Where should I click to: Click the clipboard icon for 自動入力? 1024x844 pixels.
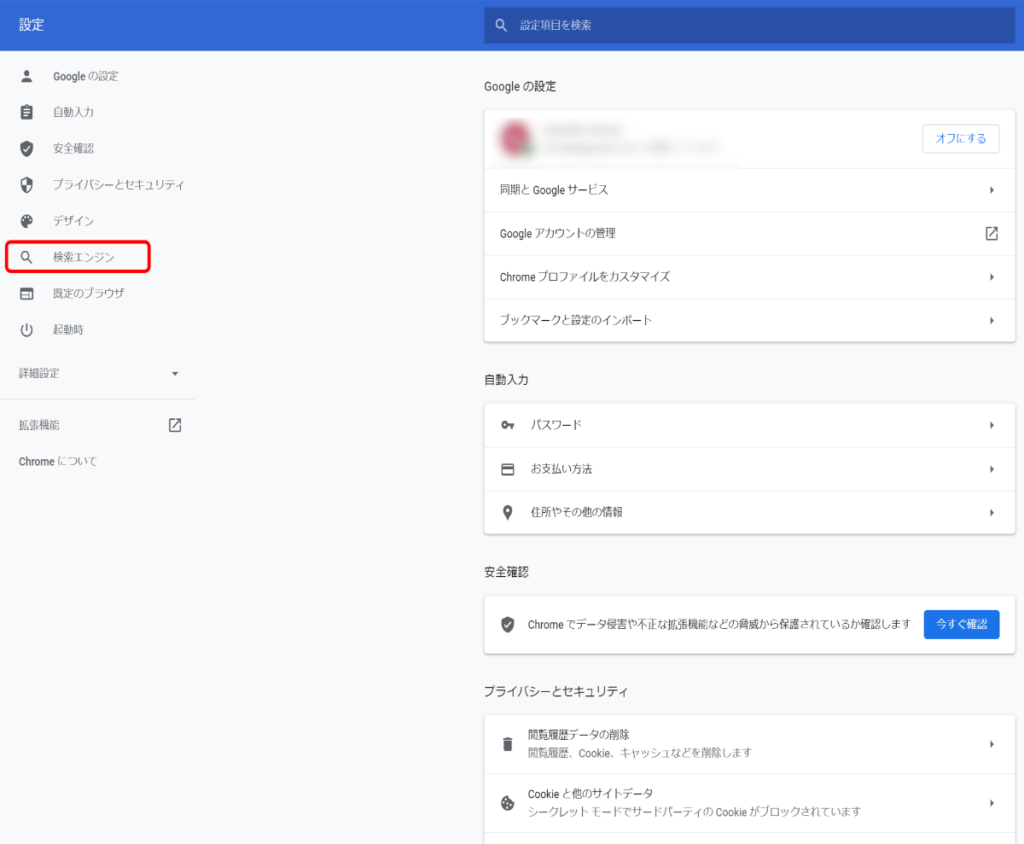click(x=27, y=112)
